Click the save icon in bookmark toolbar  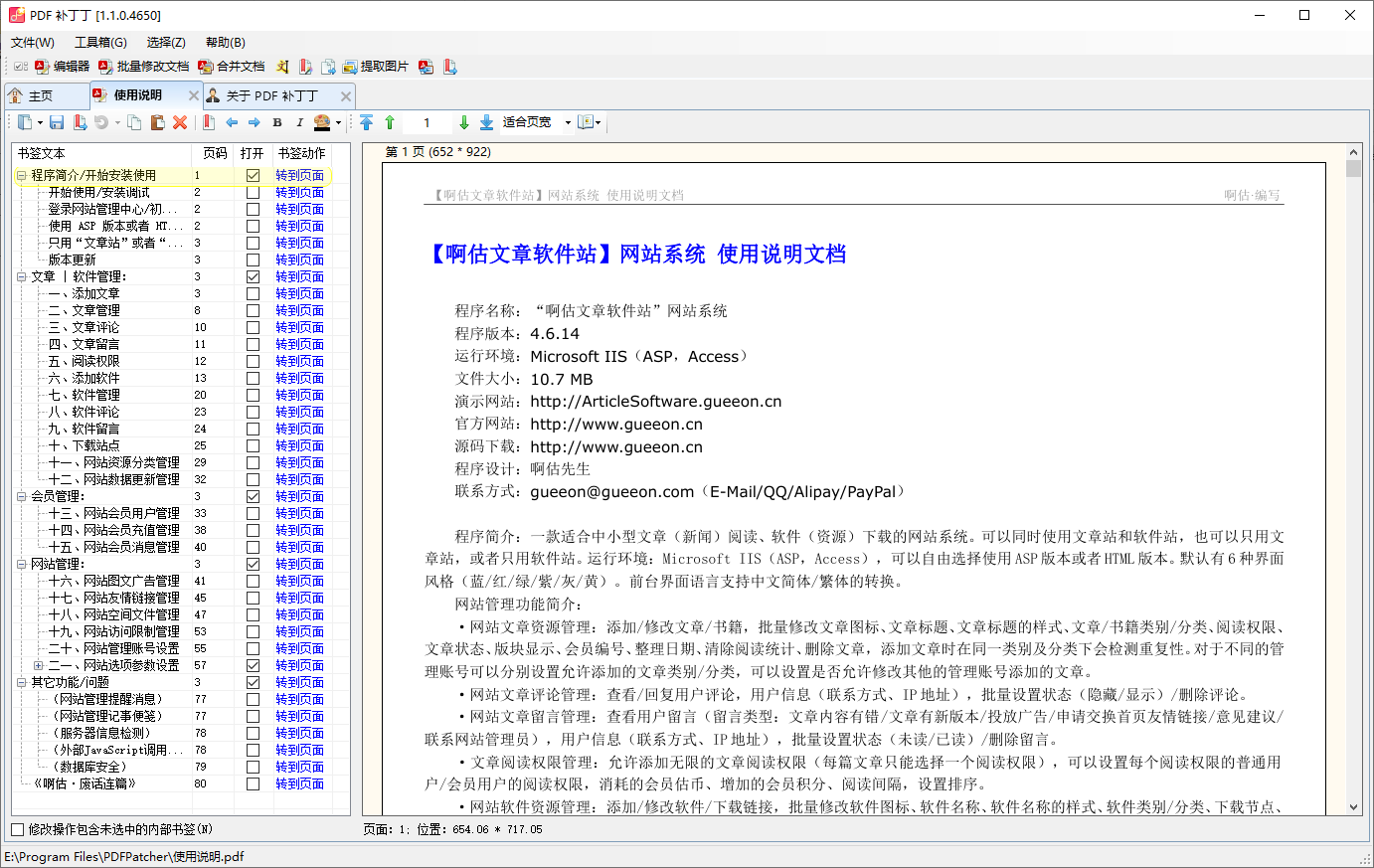click(x=57, y=122)
